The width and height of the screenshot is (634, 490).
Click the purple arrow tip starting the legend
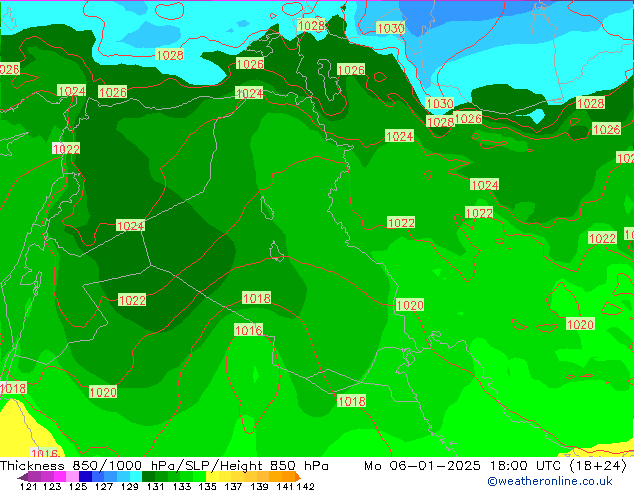[23, 477]
